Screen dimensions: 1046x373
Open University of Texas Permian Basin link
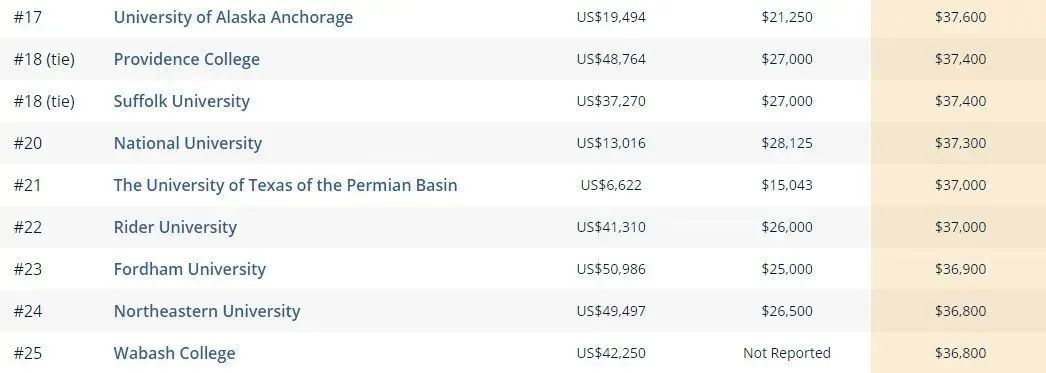coord(286,185)
